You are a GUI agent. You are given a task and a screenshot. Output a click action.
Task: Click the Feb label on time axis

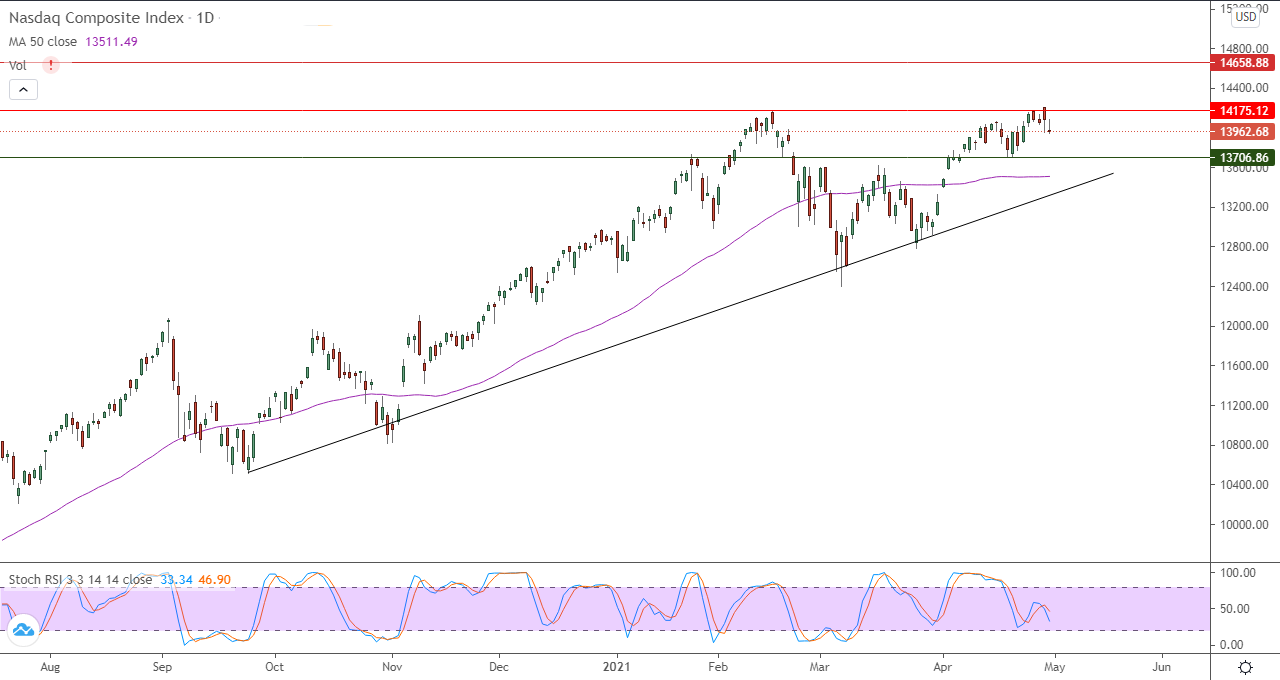[718, 665]
